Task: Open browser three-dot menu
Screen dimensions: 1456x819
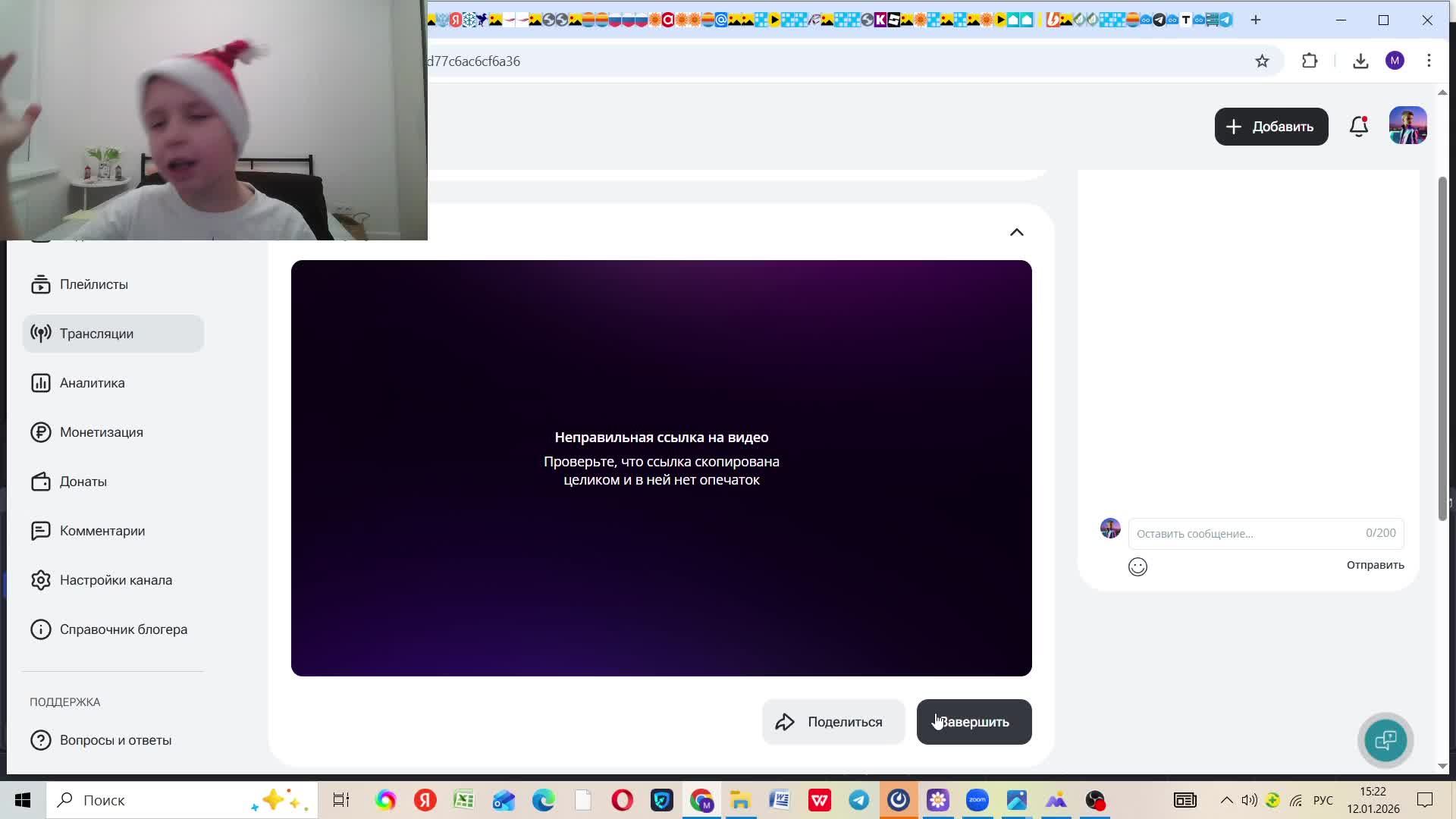Action: [1429, 61]
